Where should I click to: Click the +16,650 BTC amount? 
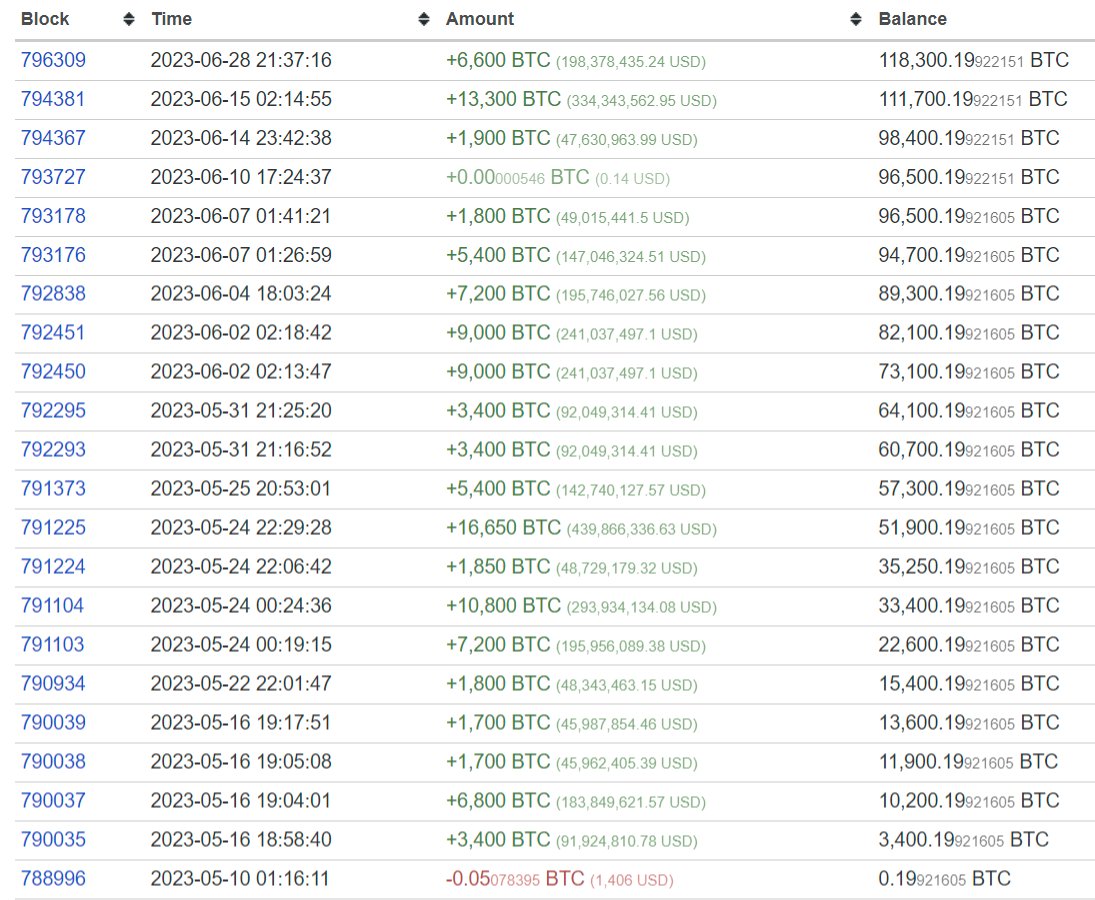pyautogui.click(x=504, y=528)
